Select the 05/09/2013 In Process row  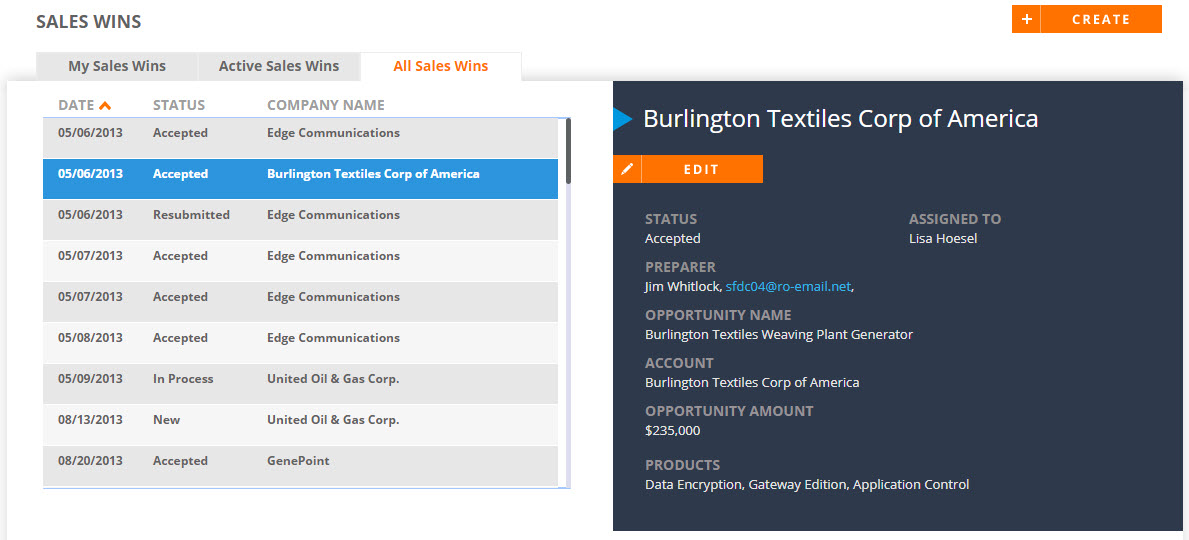tap(300, 383)
